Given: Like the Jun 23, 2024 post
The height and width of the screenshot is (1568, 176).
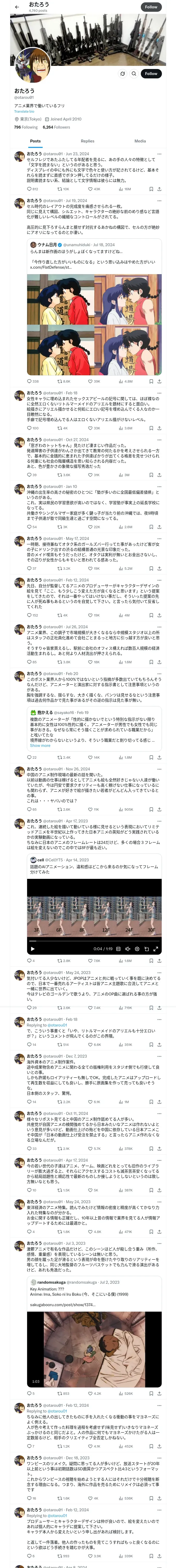Looking at the screenshot, I should point(89,189).
